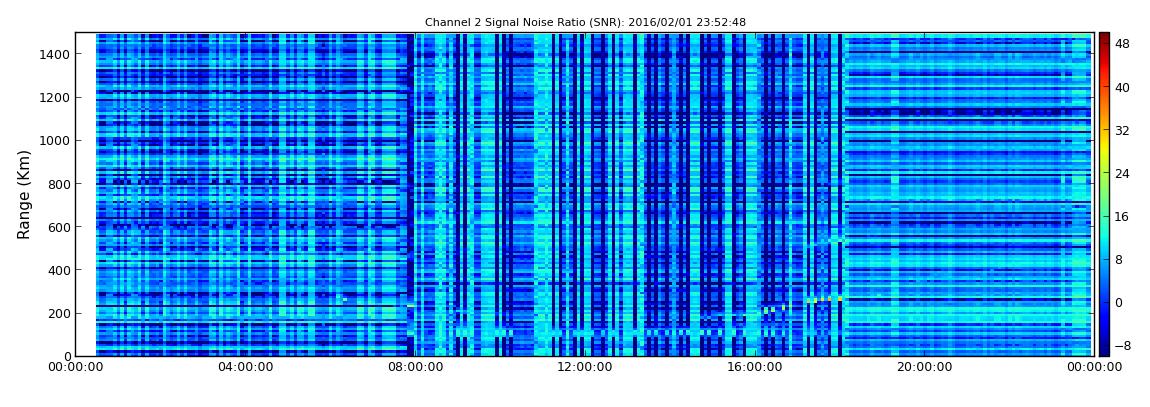1150x407 pixels.
Task: Click the dark red top of the colorbar
Action: pyautogui.click(x=1104, y=40)
